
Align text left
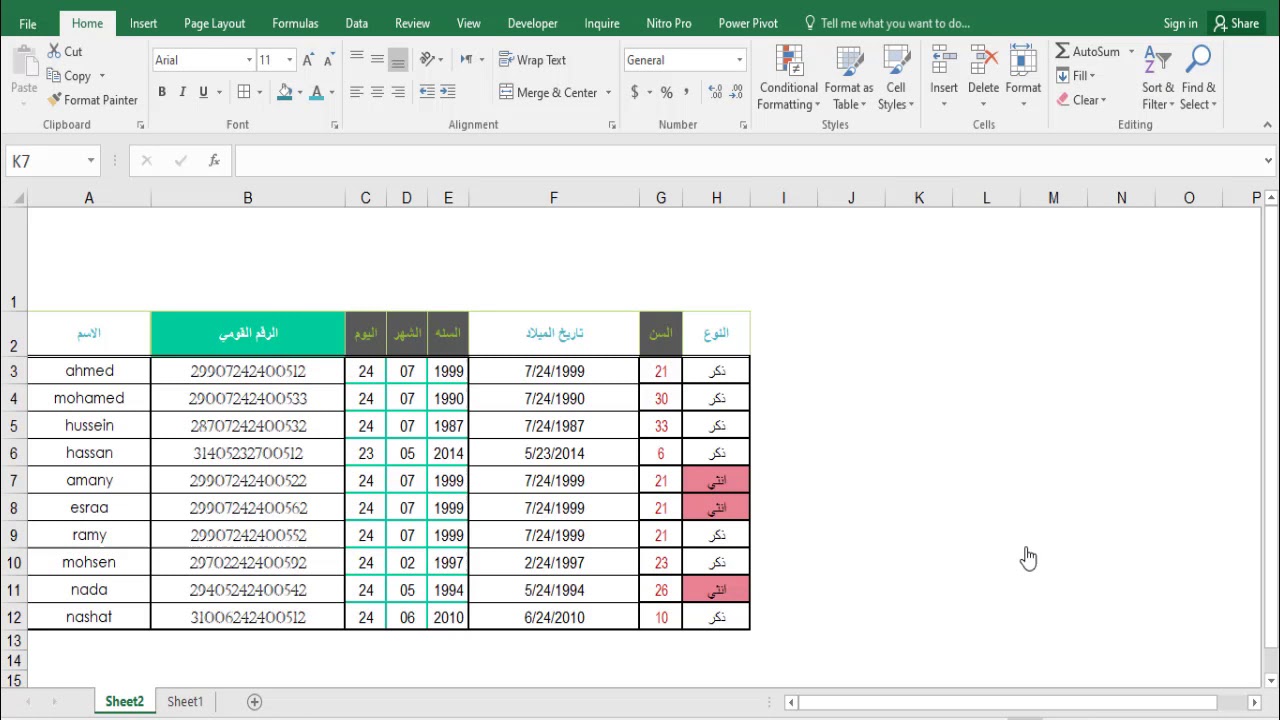pos(357,92)
